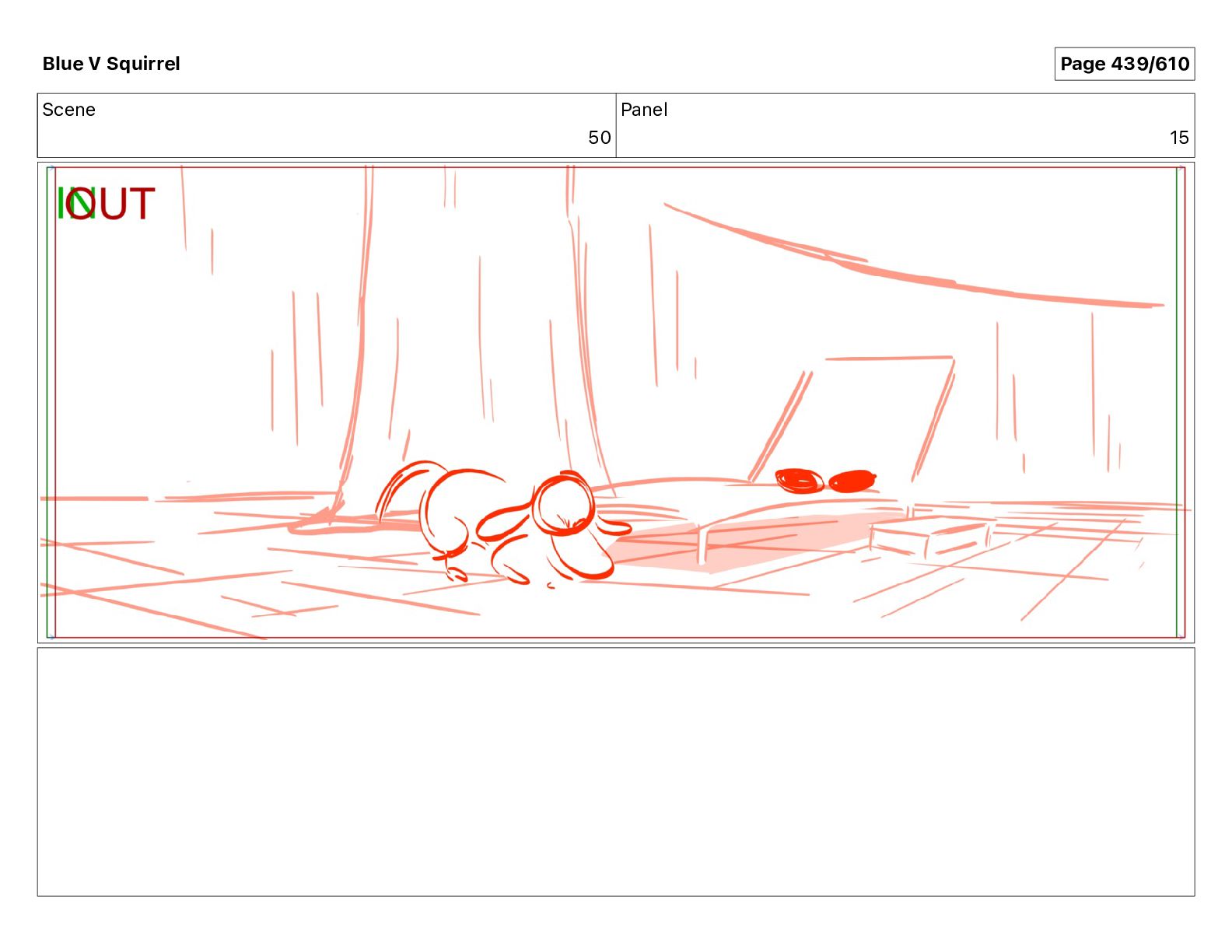Click the 'Page 439/610' page indicator
This screenshot has height=952, width=1232.
1124,64
